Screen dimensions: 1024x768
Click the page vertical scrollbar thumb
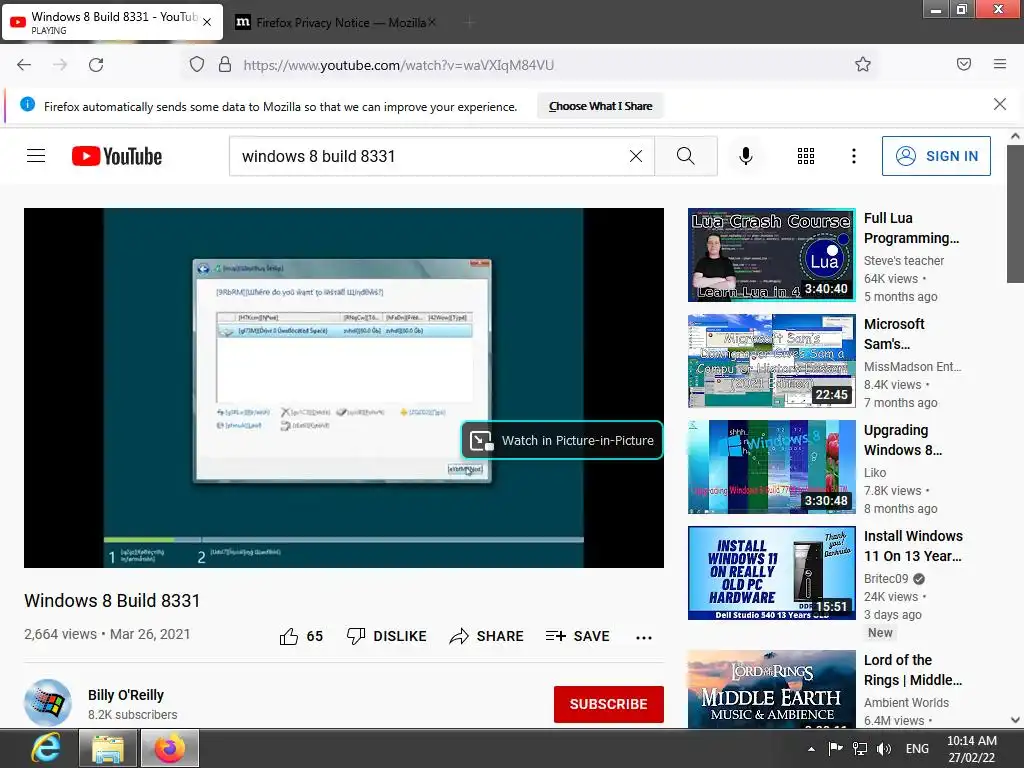[1015, 214]
